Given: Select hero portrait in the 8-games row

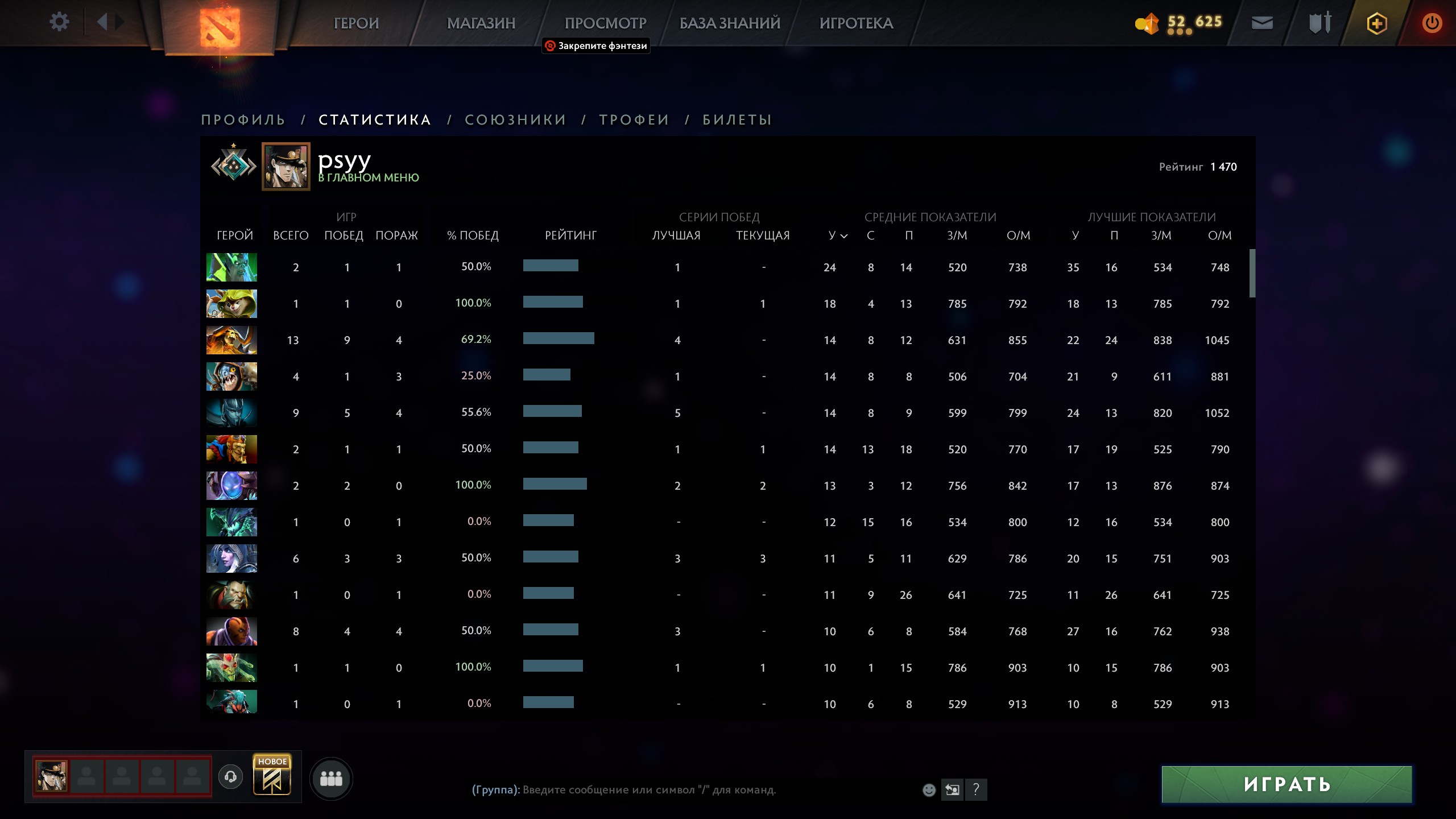Looking at the screenshot, I should coord(231,631).
